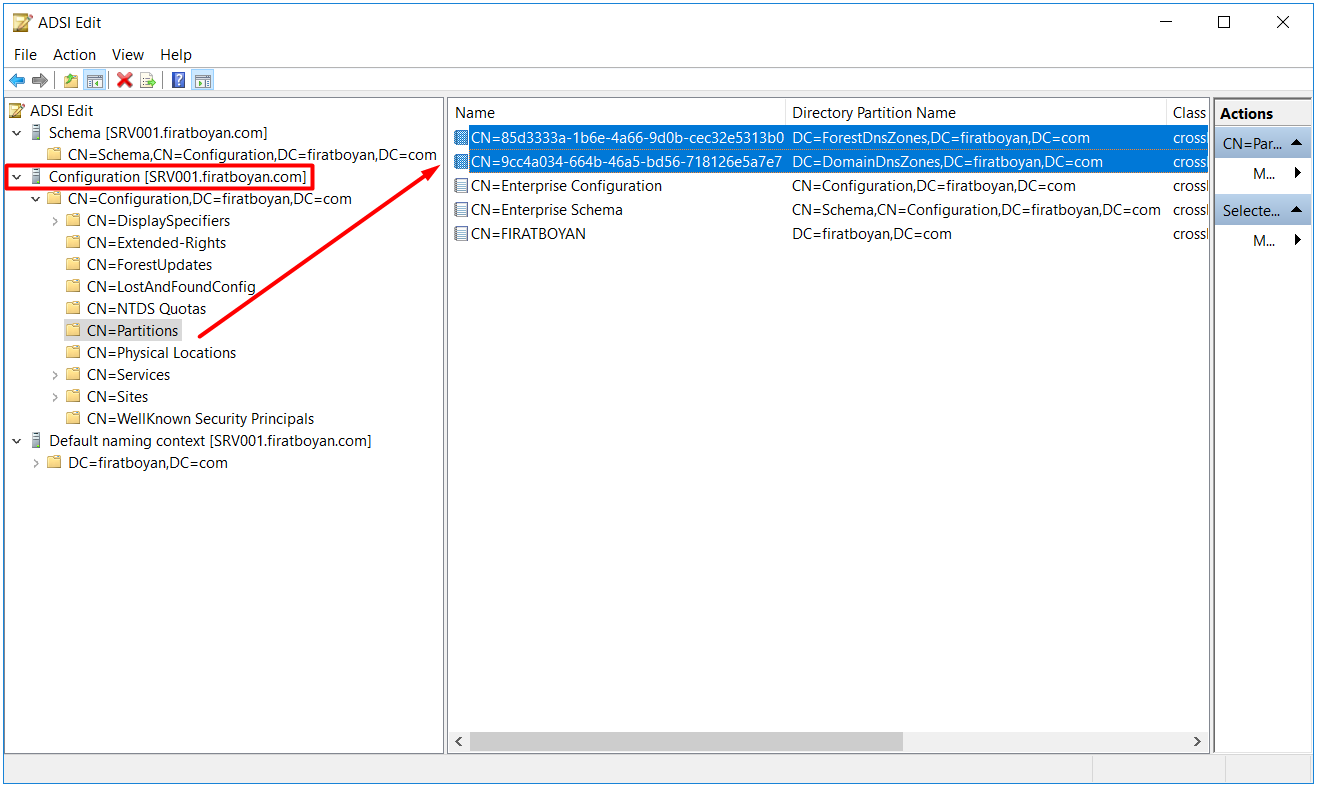Click the Default naming context server icon
The image size is (1317, 788).
(x=38, y=441)
